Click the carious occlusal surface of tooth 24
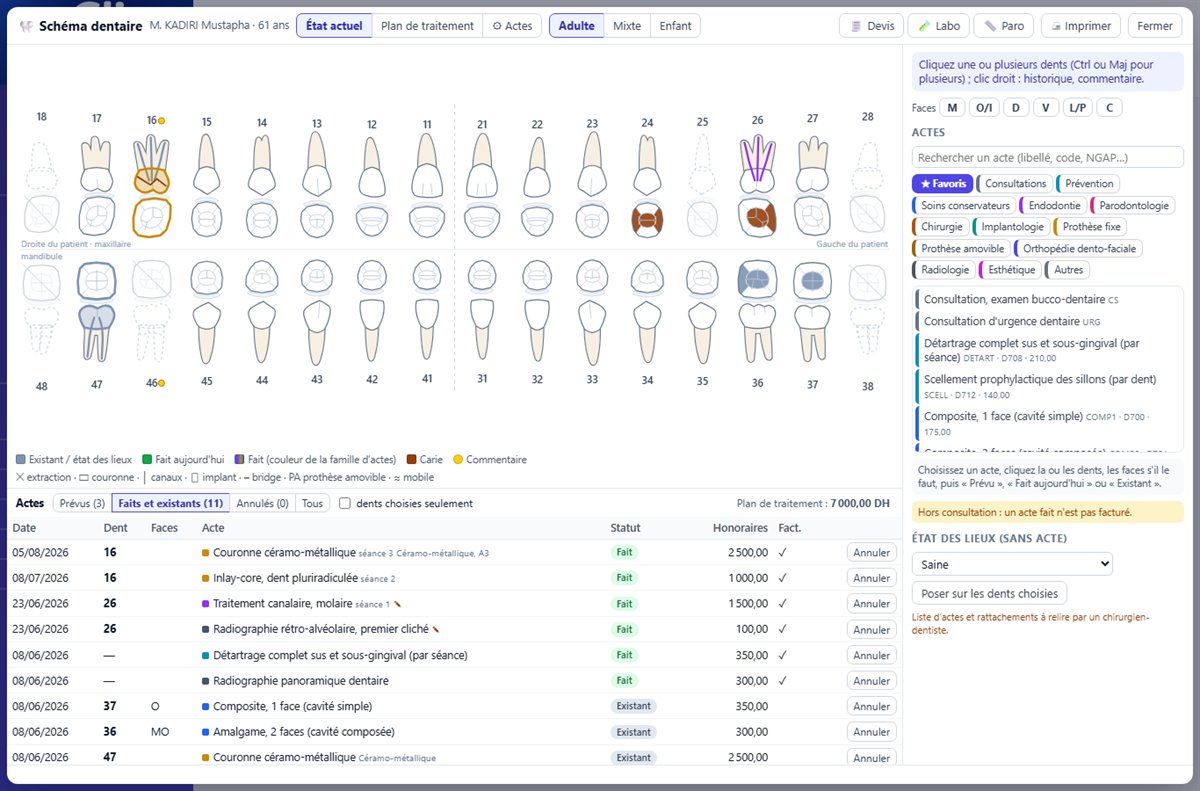The width and height of the screenshot is (1200, 791). coord(647,219)
